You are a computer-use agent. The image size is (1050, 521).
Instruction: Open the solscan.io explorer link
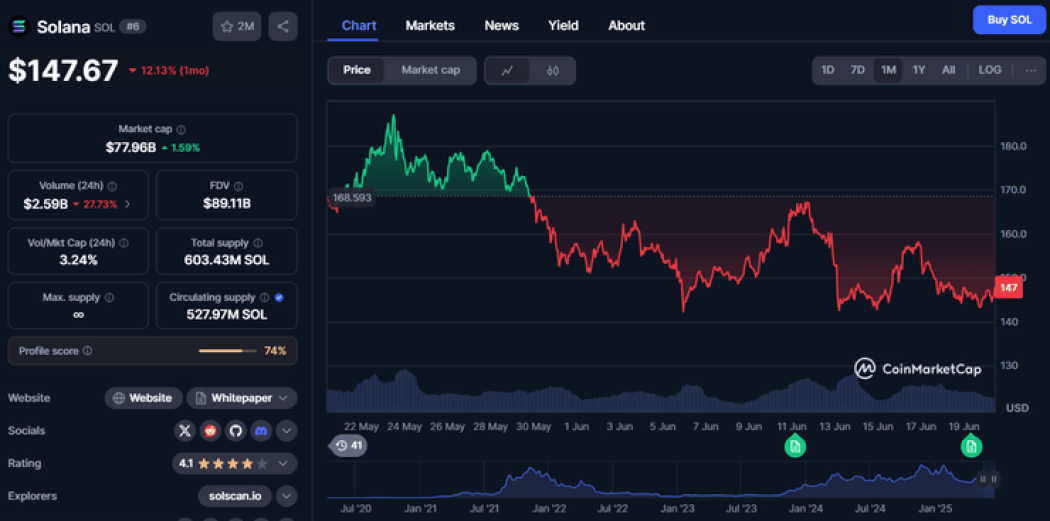click(234, 496)
